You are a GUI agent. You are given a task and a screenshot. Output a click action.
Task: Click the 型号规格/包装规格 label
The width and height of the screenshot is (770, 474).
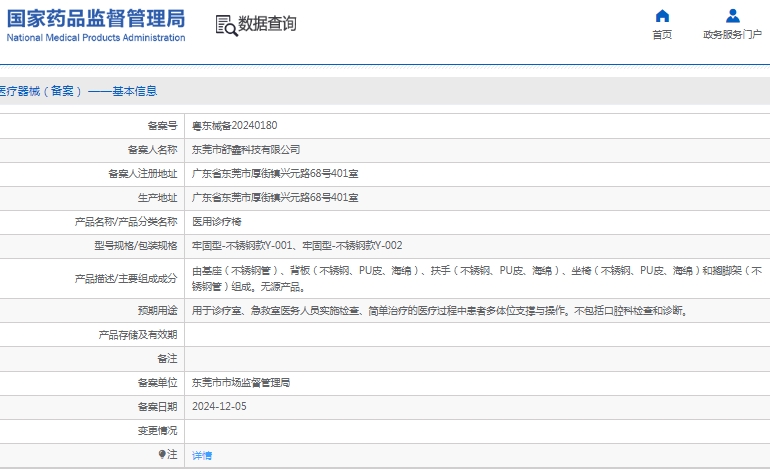[x=136, y=246]
